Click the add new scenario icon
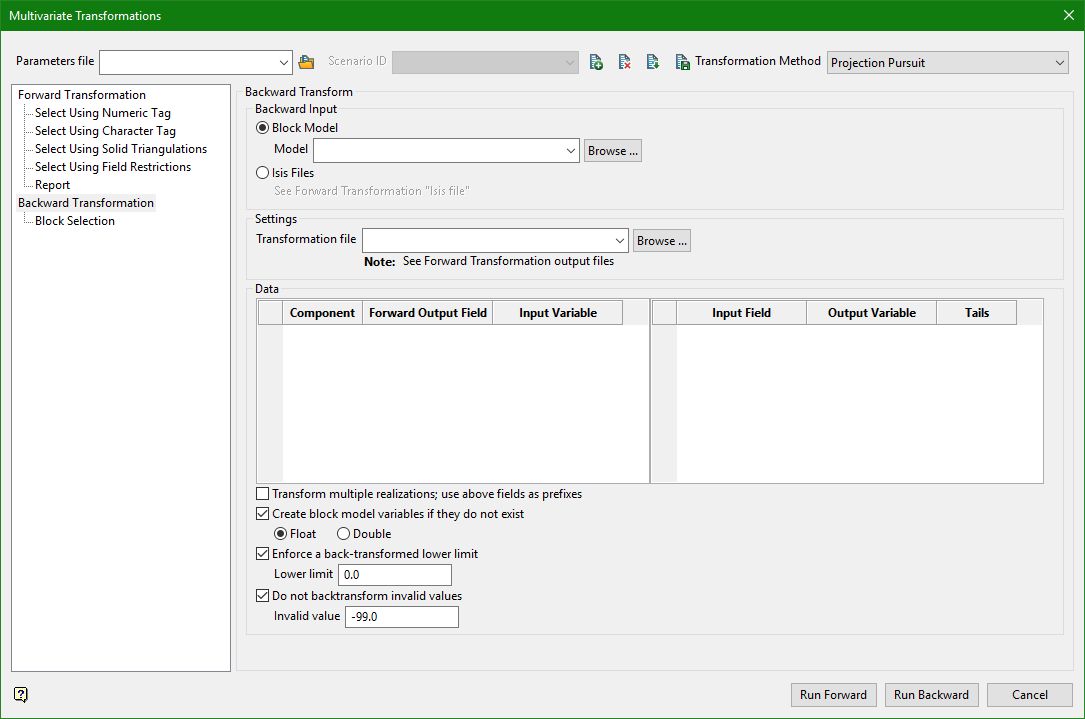 pyautogui.click(x=596, y=62)
